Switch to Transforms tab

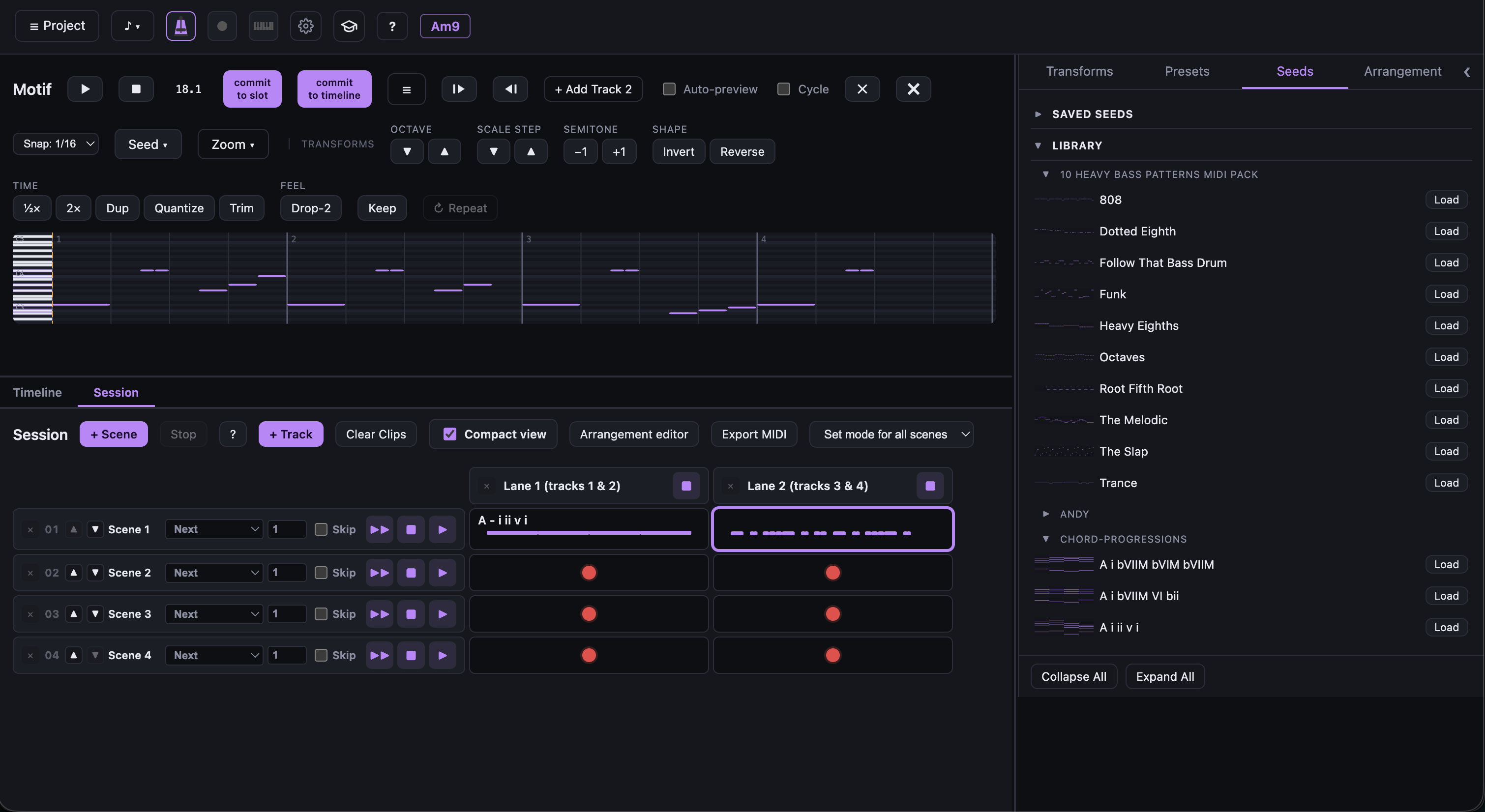click(x=1079, y=71)
